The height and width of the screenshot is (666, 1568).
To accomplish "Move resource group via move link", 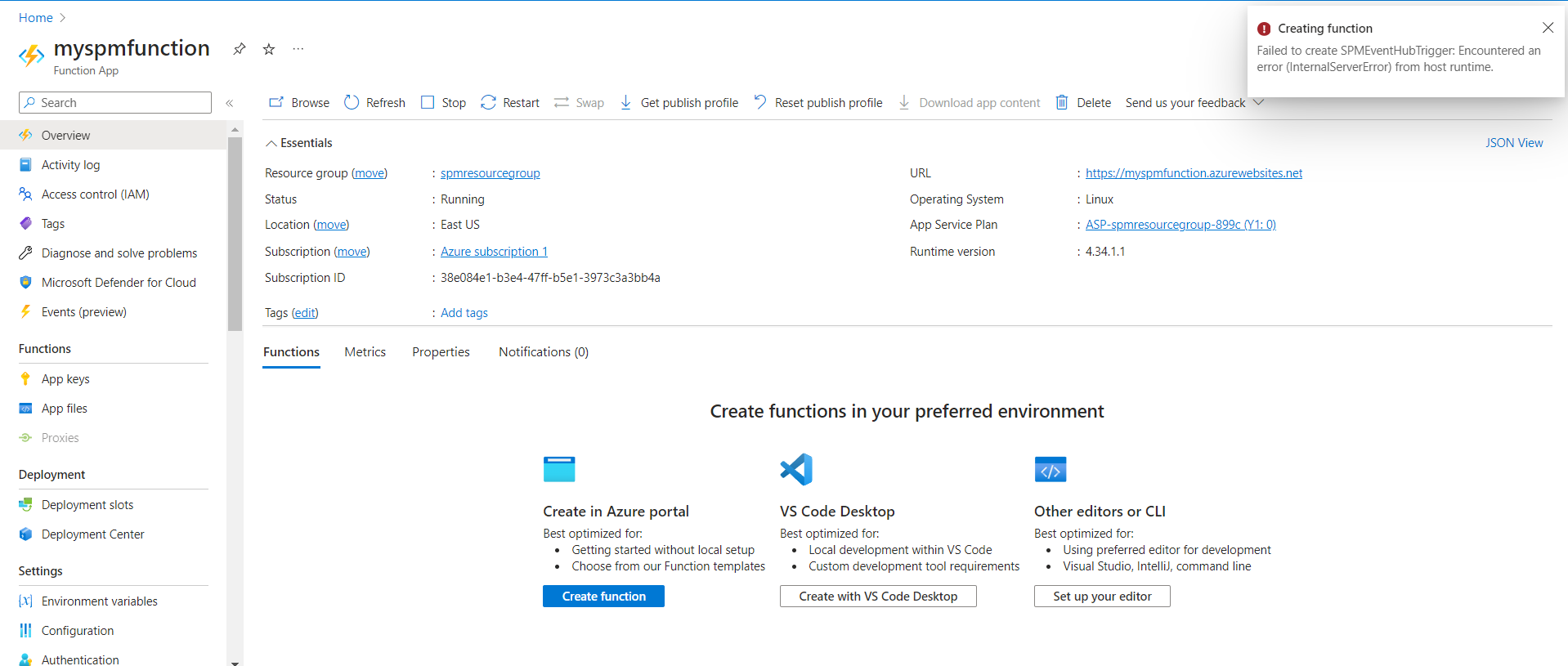I will (370, 173).
